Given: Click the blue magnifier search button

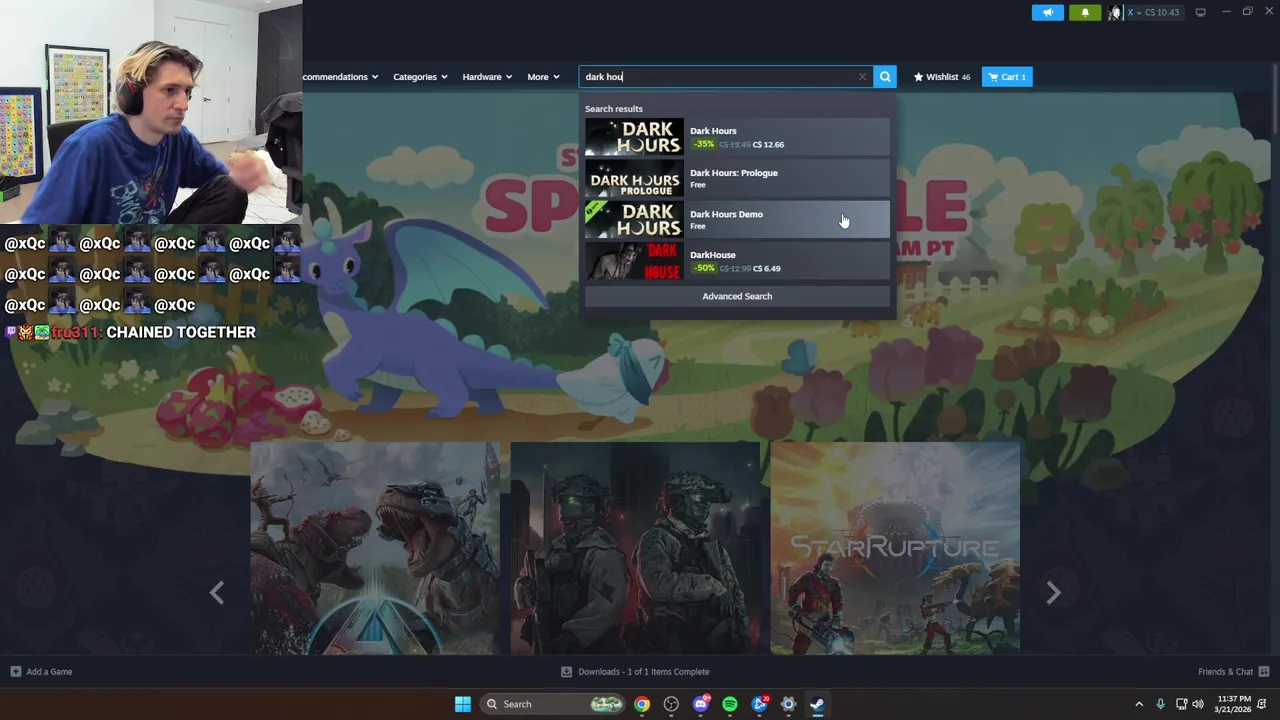Looking at the screenshot, I should click(x=885, y=77).
